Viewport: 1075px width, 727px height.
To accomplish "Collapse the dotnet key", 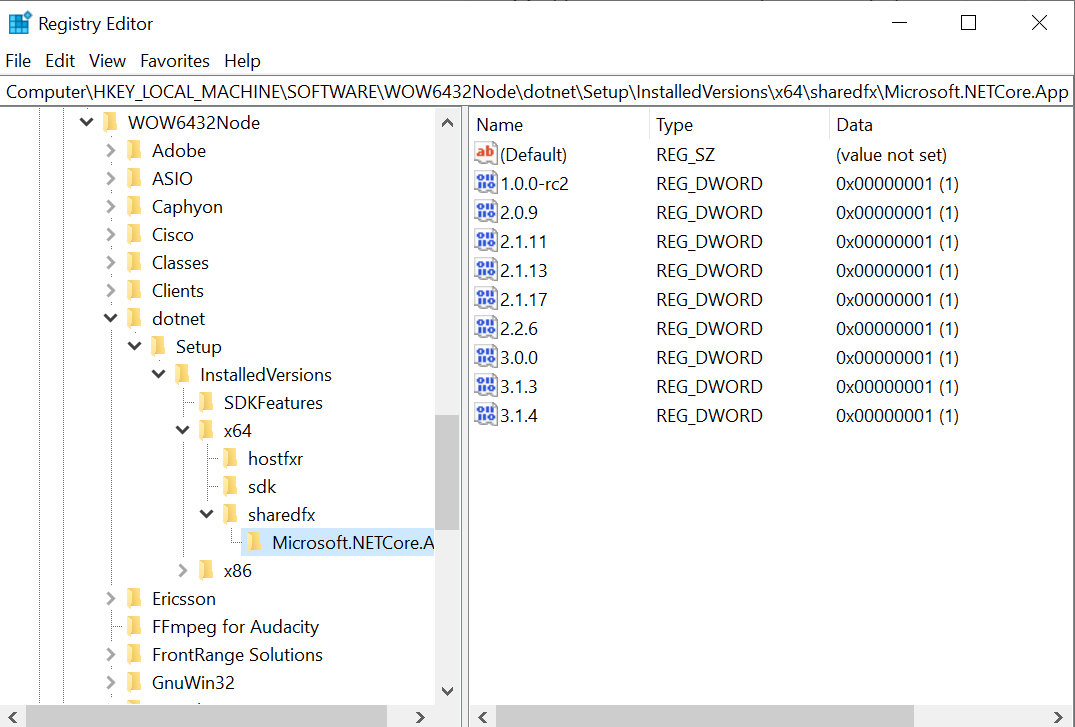I will (110, 318).
